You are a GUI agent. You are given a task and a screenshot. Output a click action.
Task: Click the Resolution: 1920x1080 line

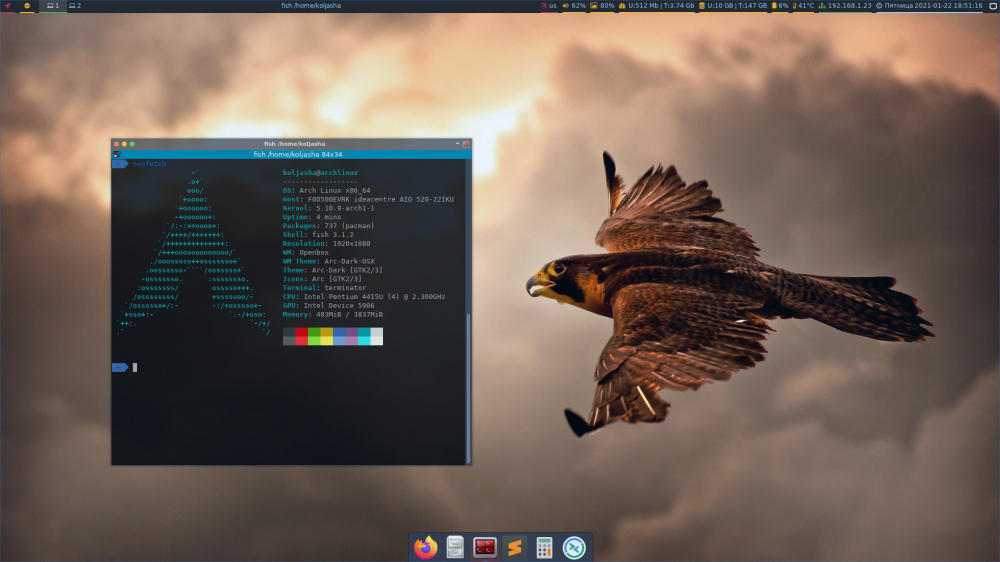coord(327,244)
